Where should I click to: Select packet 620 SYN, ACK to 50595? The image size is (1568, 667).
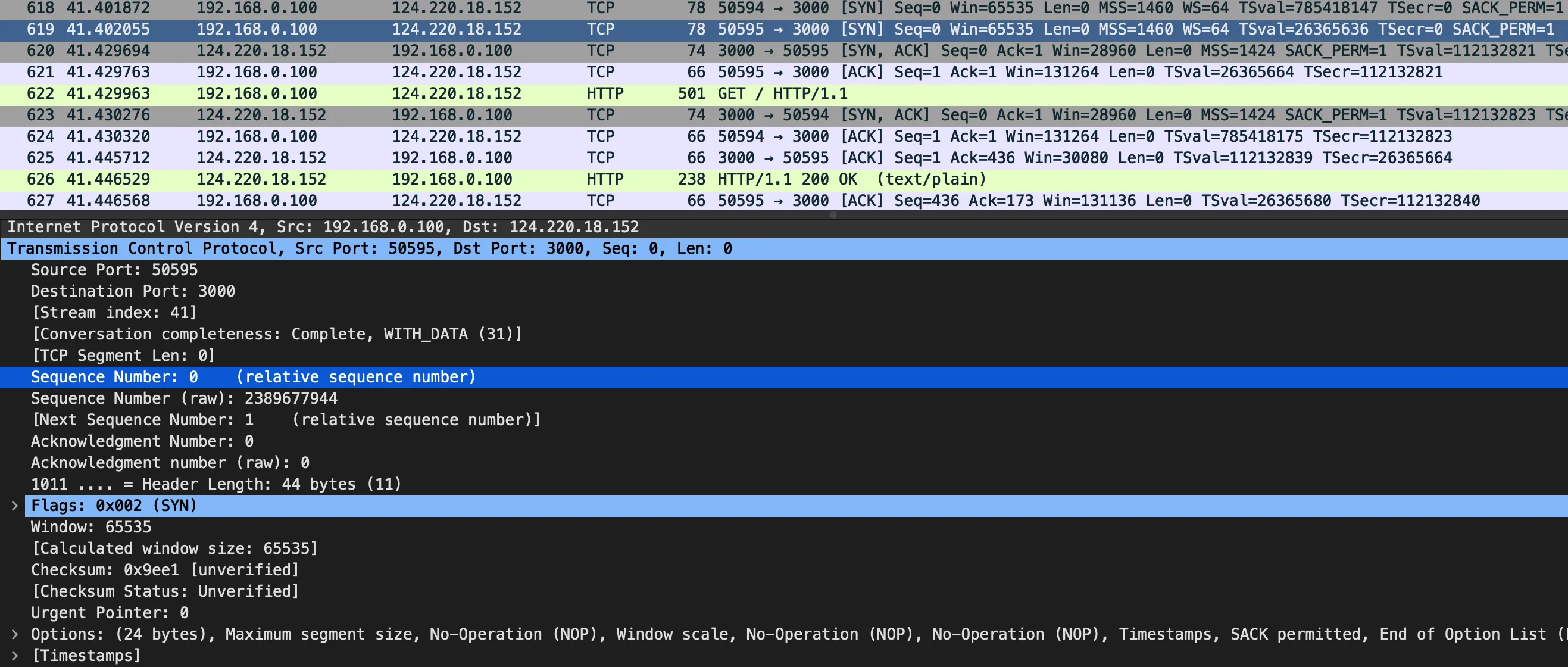pos(784,51)
